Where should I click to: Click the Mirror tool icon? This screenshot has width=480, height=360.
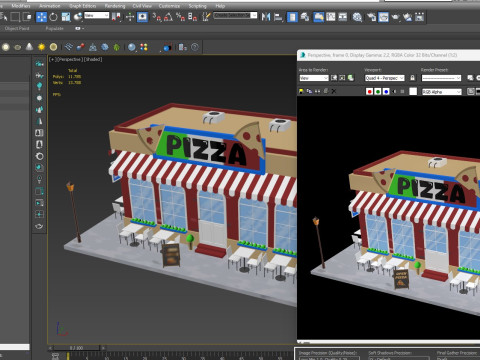[x=266, y=17]
